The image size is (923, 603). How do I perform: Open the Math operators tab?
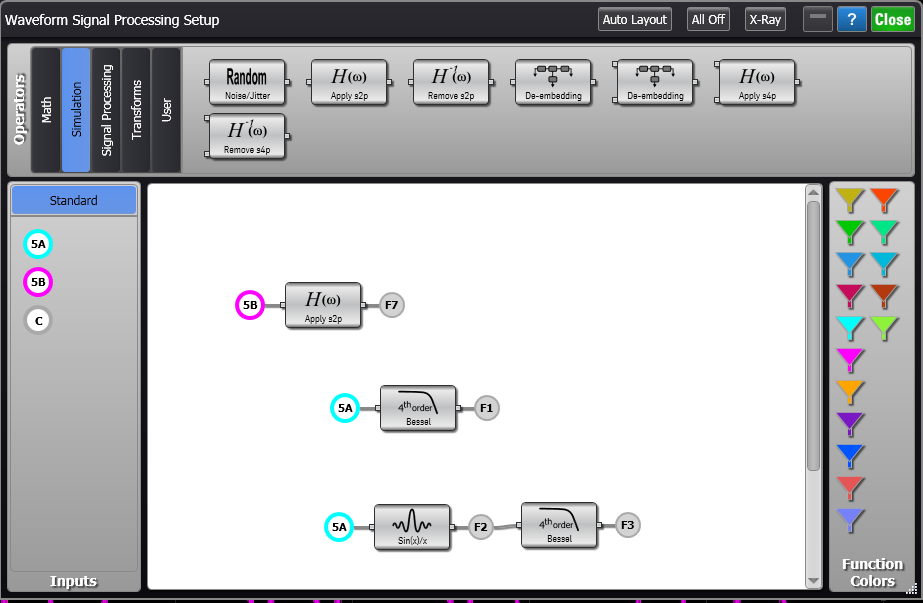[x=47, y=110]
